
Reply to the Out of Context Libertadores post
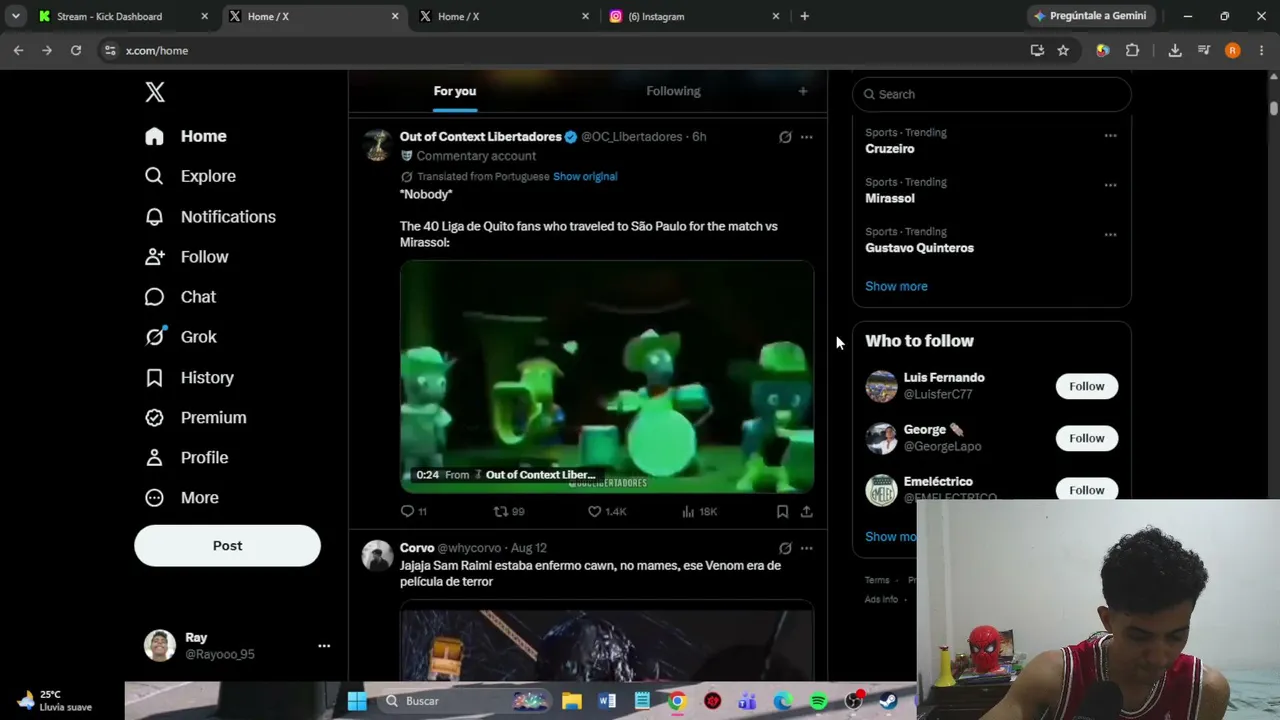coord(414,511)
